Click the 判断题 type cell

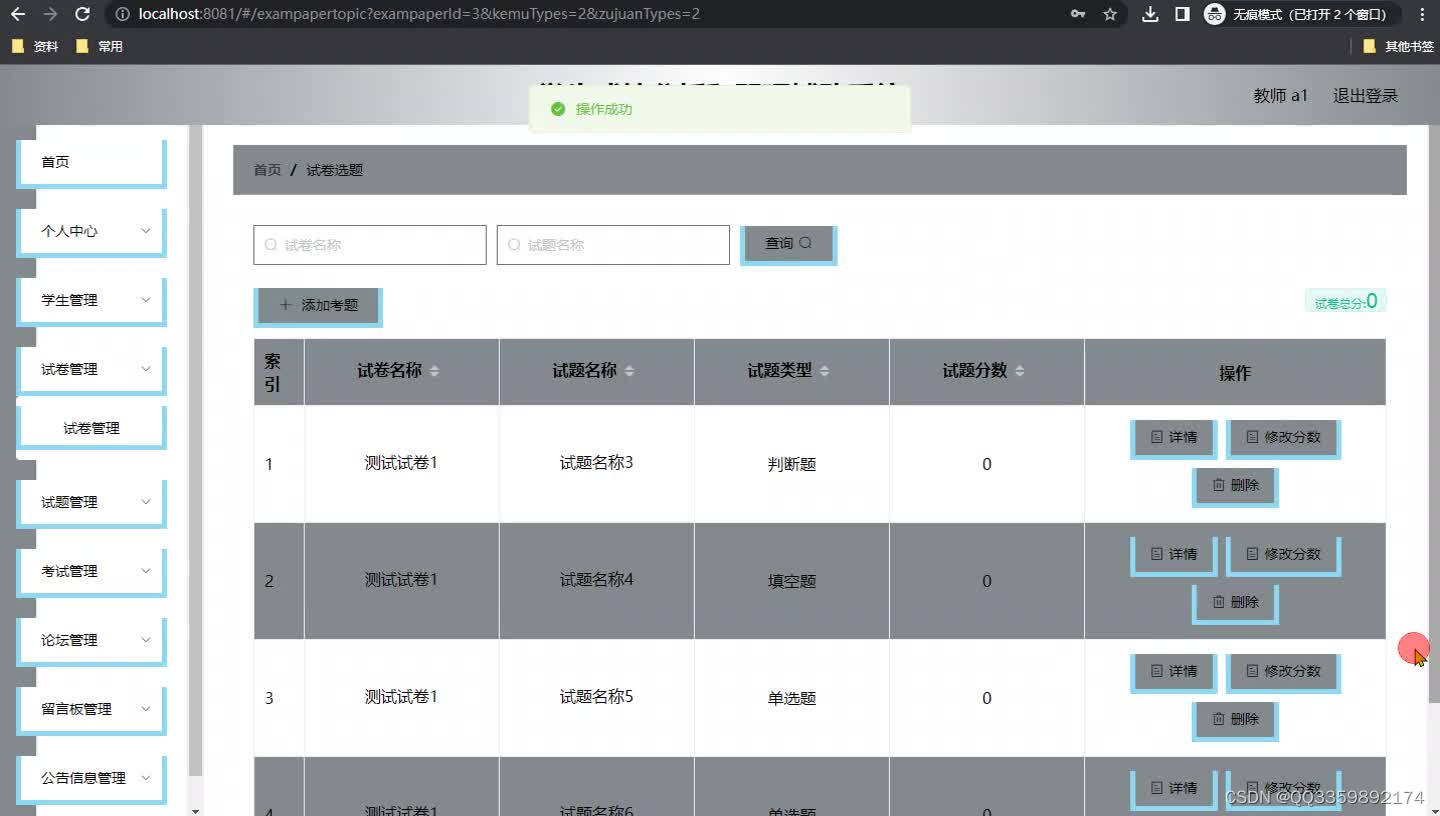pyautogui.click(x=792, y=464)
